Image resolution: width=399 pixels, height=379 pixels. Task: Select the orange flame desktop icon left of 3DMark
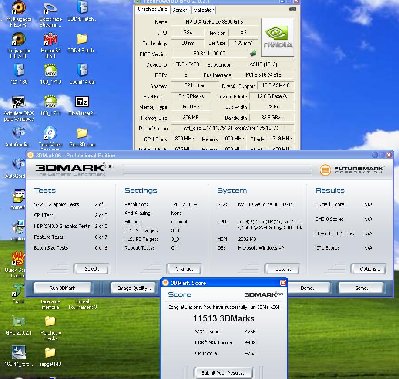click(x=18, y=259)
